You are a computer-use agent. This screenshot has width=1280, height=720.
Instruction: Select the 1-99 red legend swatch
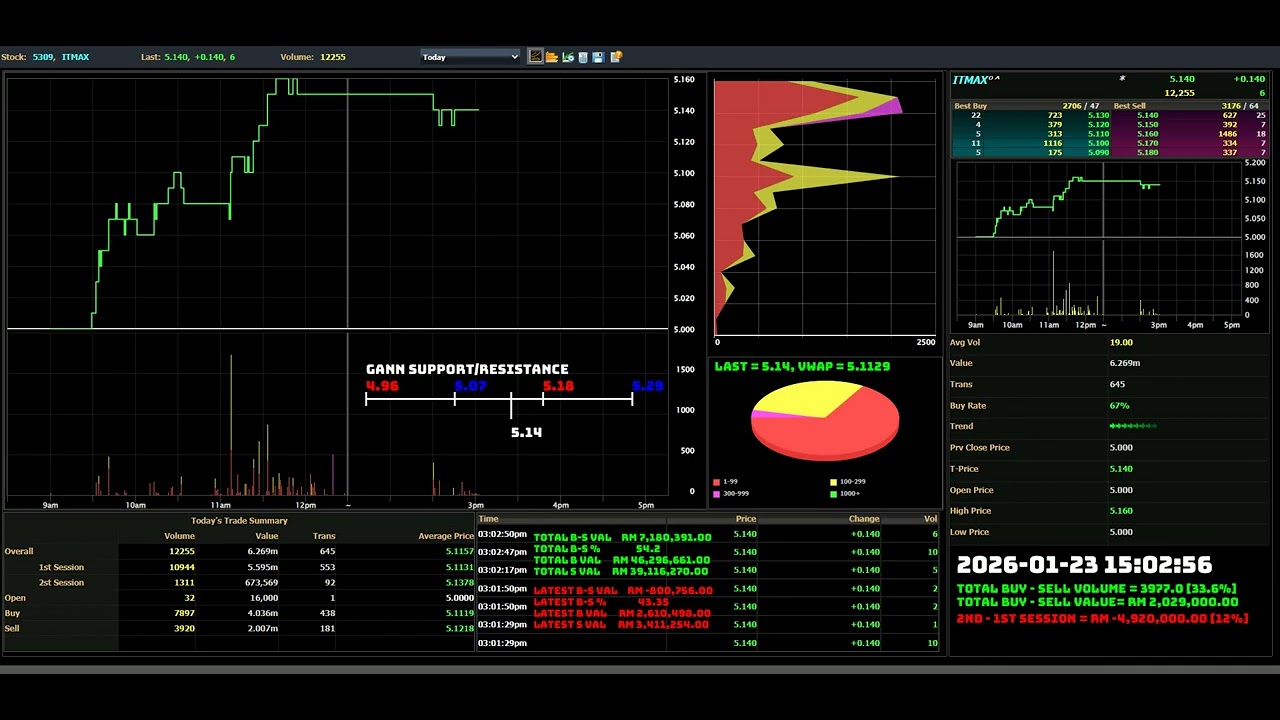716,482
